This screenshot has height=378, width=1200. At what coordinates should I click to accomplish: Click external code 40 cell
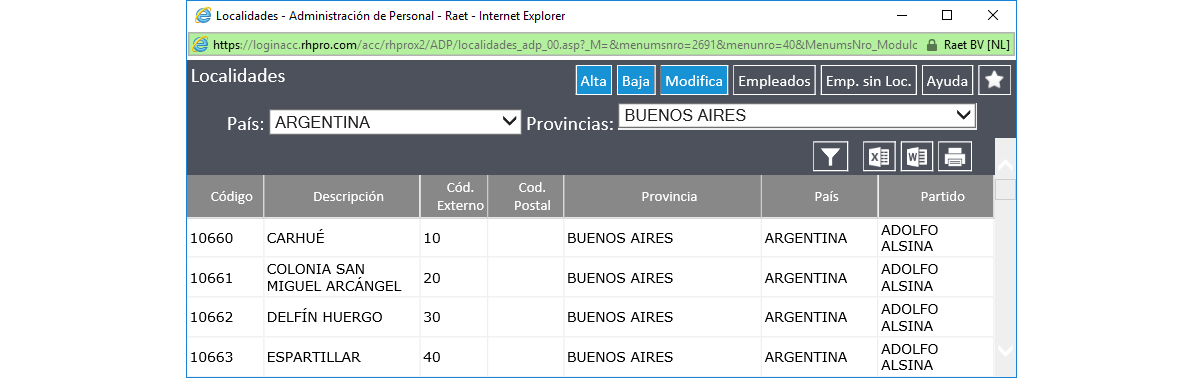[453, 357]
